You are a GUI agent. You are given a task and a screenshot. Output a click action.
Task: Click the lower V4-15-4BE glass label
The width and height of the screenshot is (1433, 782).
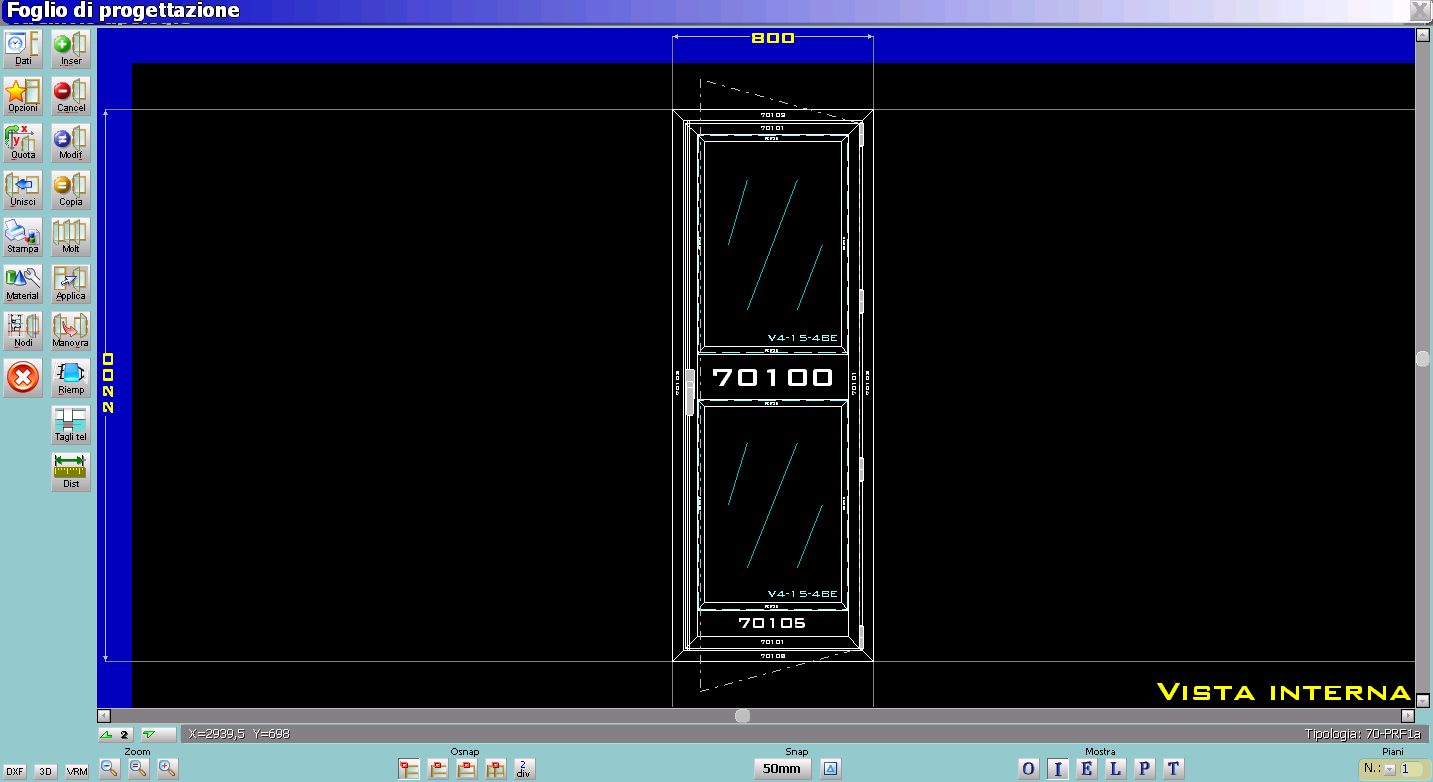802,594
